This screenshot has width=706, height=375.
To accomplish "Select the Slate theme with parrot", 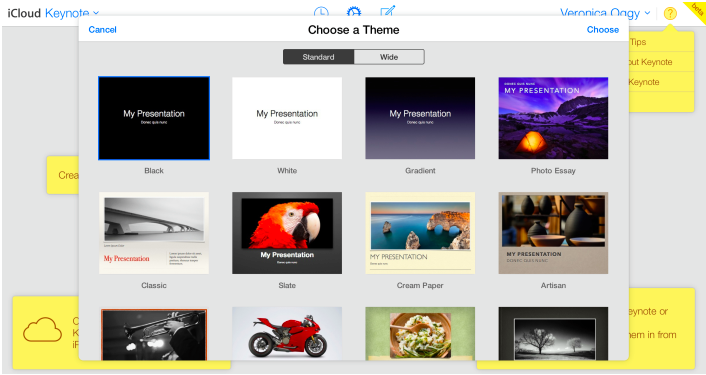I will (287, 233).
